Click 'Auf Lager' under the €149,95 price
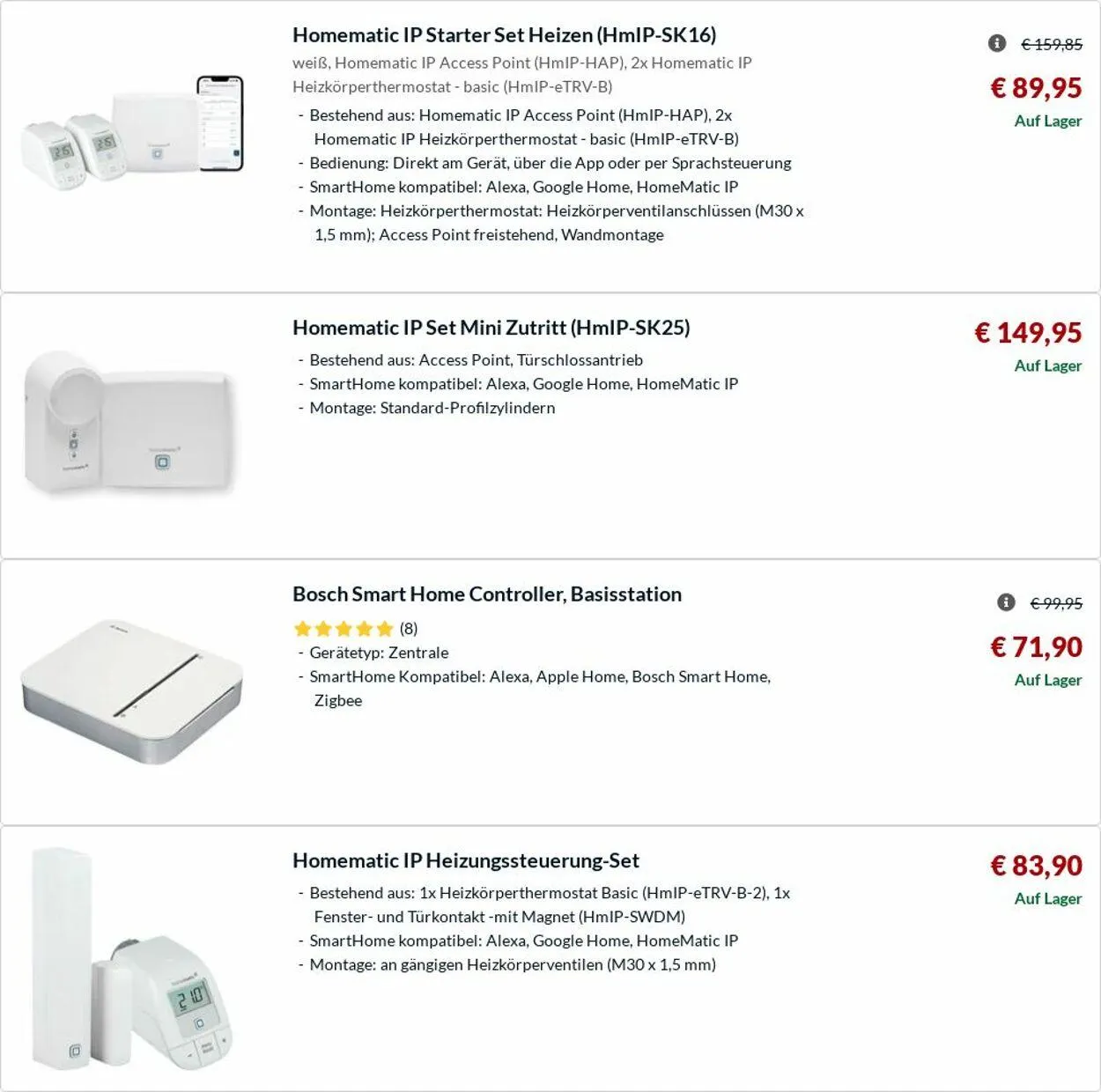 click(x=1047, y=366)
